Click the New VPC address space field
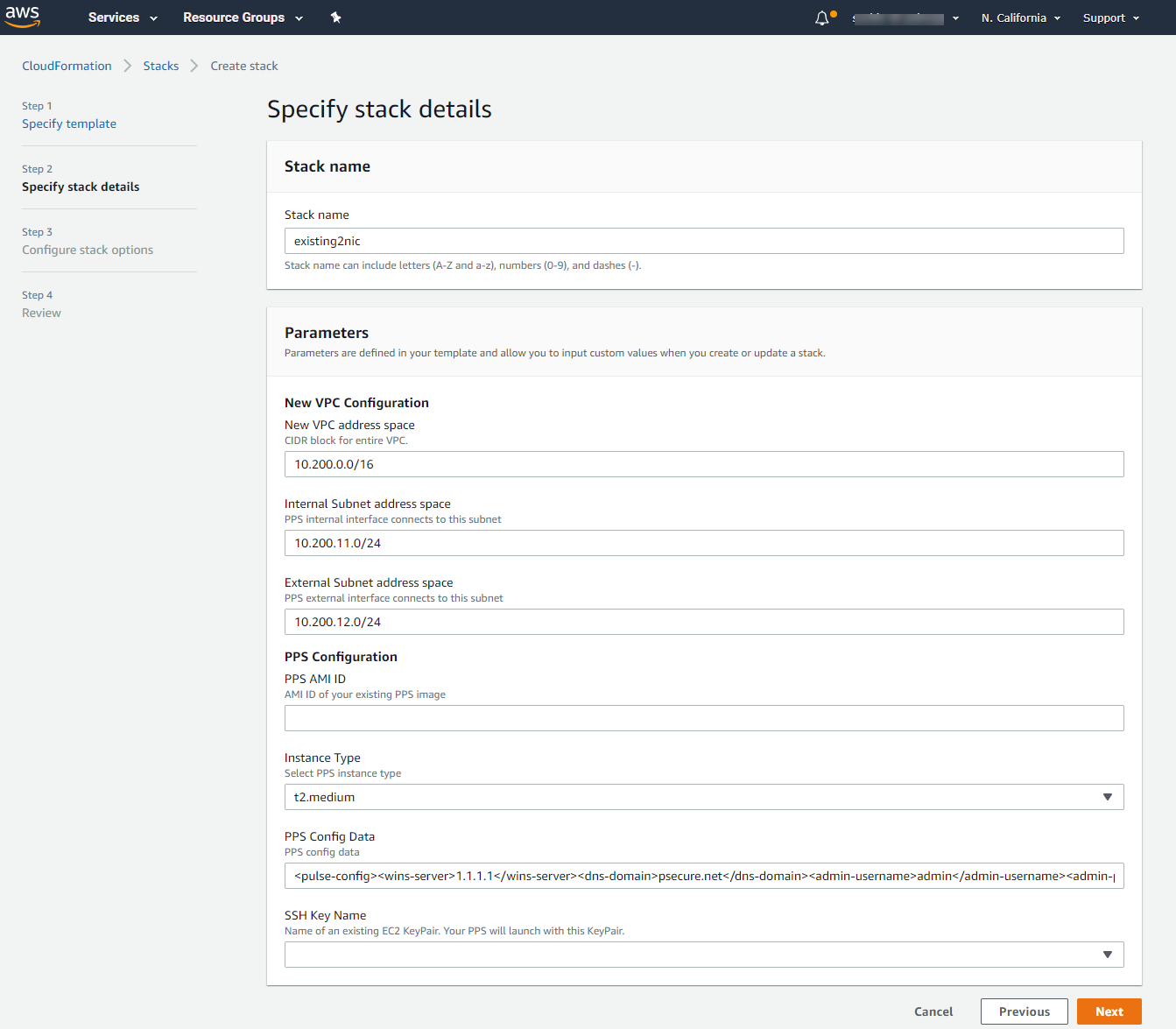Image resolution: width=1176 pixels, height=1029 pixels. tap(703, 463)
